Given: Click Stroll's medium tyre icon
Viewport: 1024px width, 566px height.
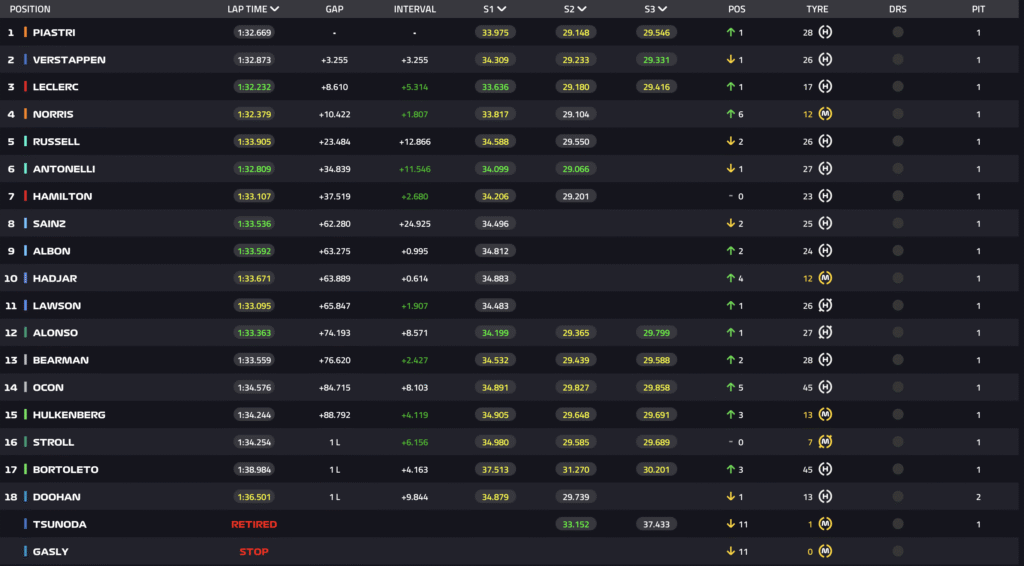Looking at the screenshot, I should (x=825, y=442).
